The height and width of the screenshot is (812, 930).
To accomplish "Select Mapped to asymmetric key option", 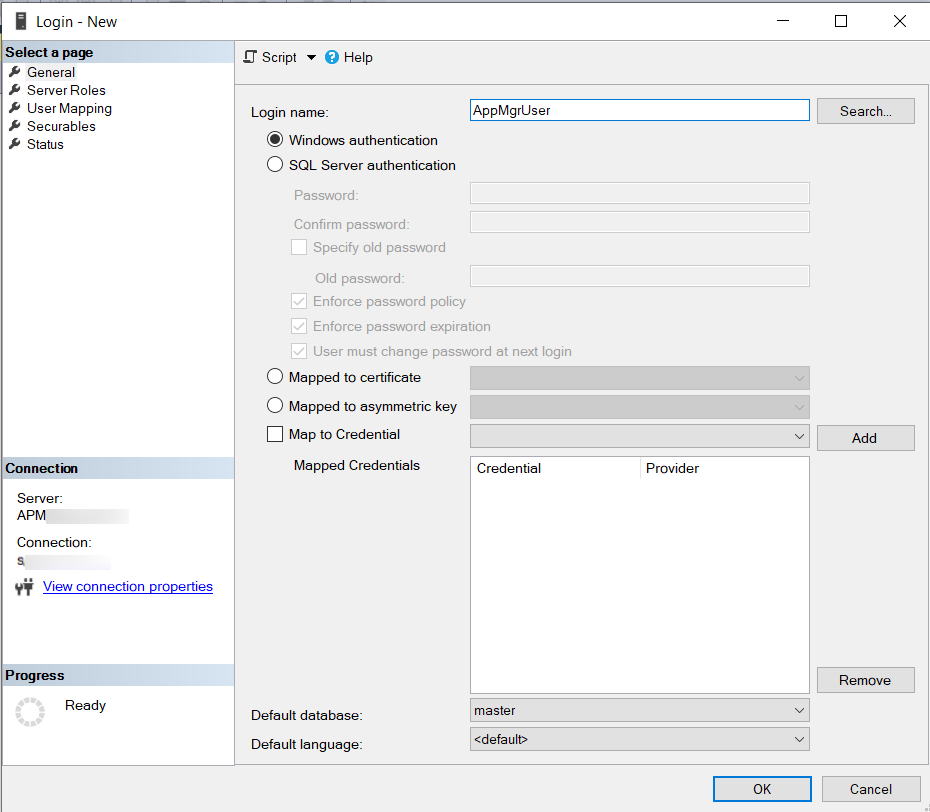I will pos(275,406).
